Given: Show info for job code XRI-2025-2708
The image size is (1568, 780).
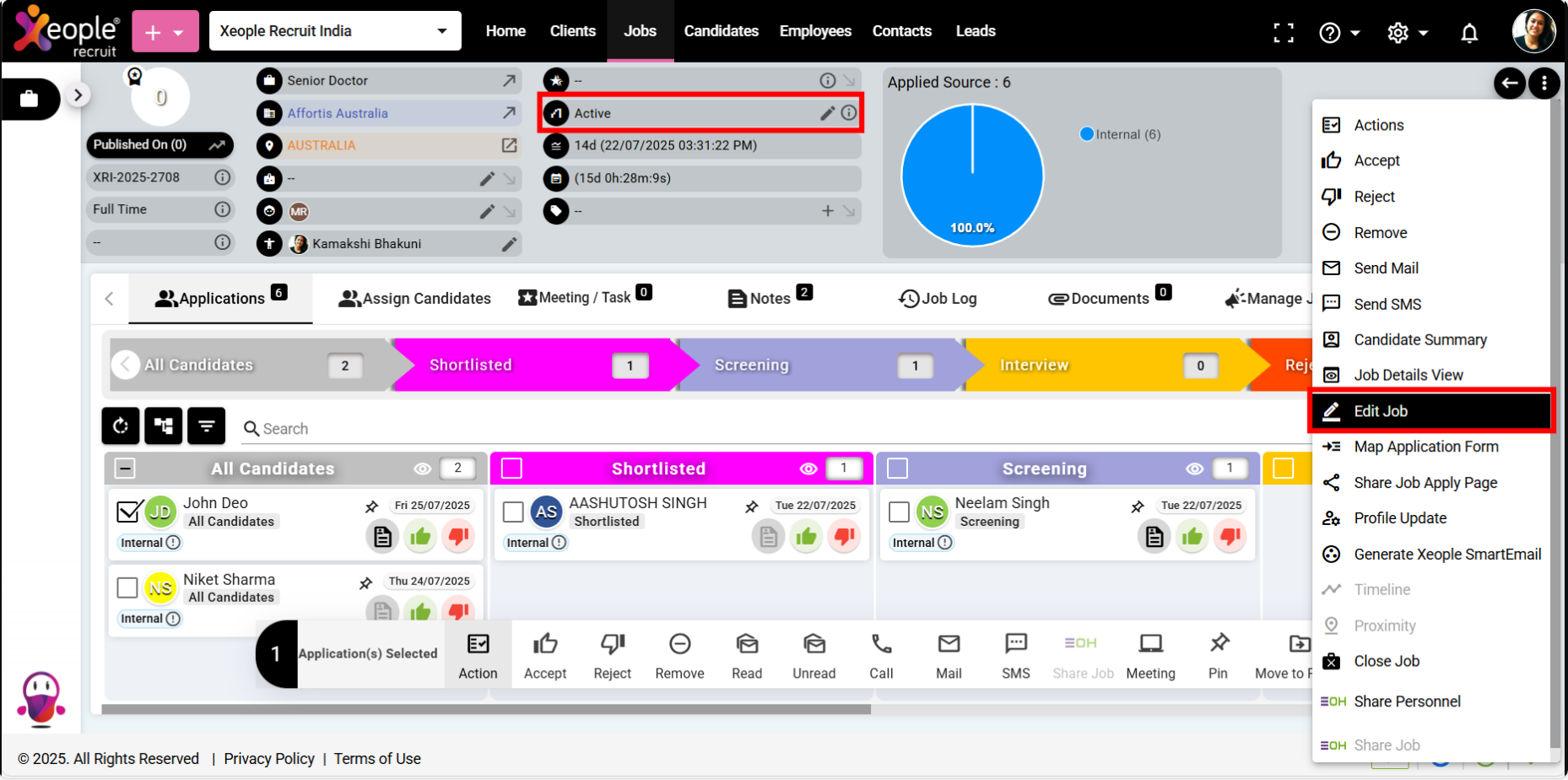Looking at the screenshot, I should pos(222,177).
